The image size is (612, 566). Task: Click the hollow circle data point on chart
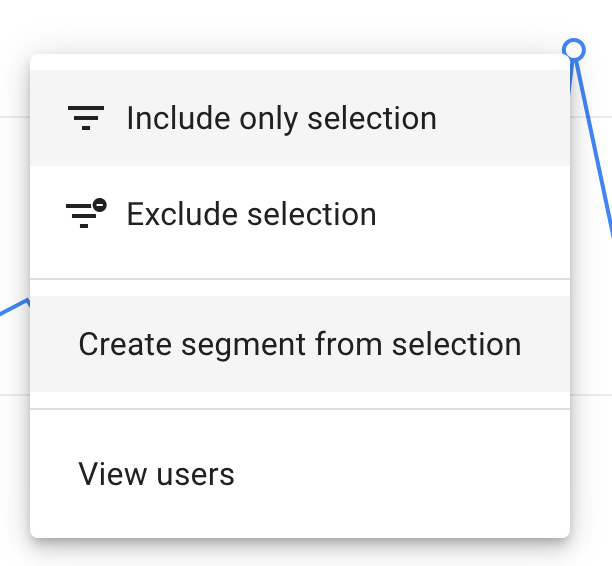(x=573, y=48)
